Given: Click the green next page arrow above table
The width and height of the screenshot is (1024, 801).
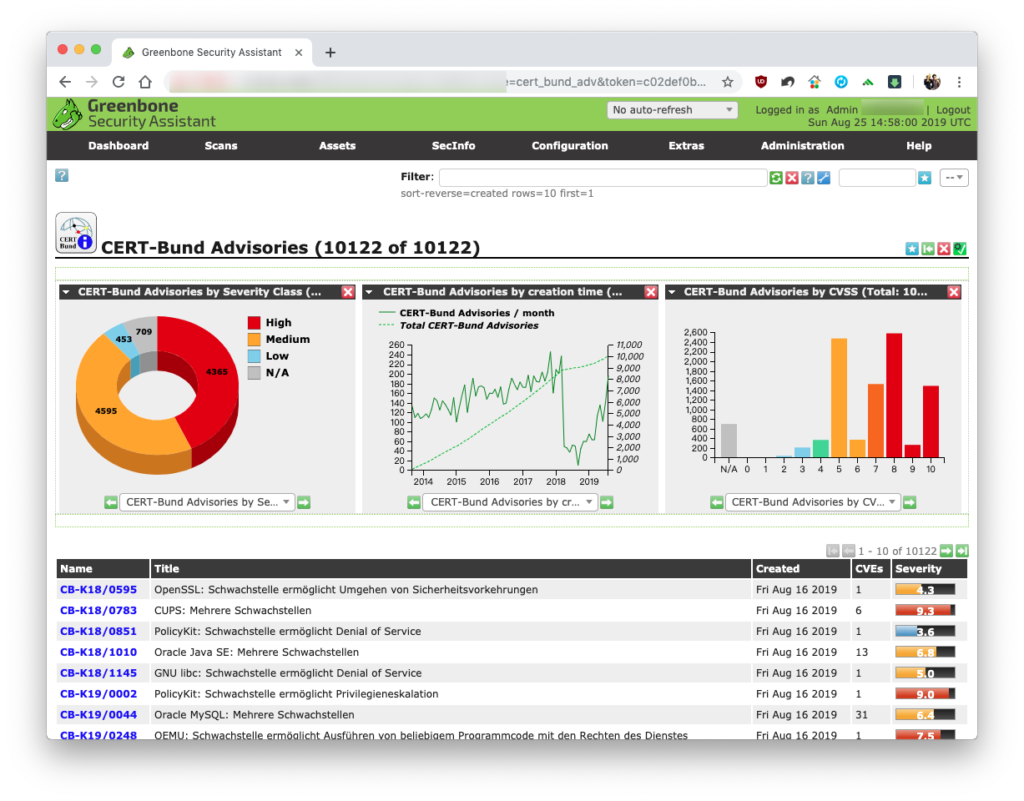Looking at the screenshot, I should click(946, 551).
